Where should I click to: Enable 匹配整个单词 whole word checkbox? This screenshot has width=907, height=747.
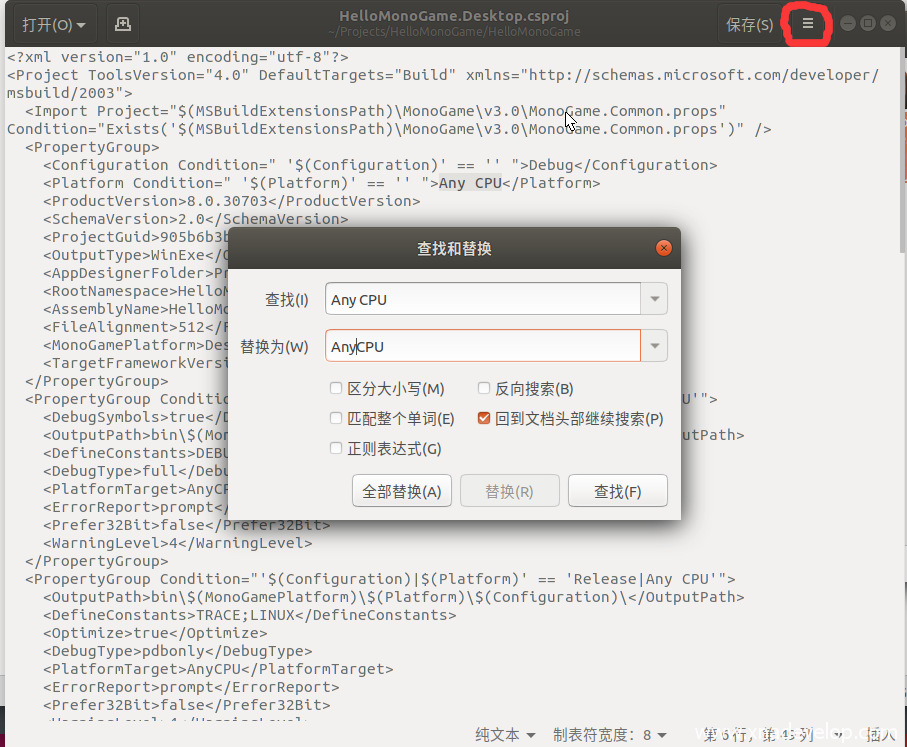[337, 419]
